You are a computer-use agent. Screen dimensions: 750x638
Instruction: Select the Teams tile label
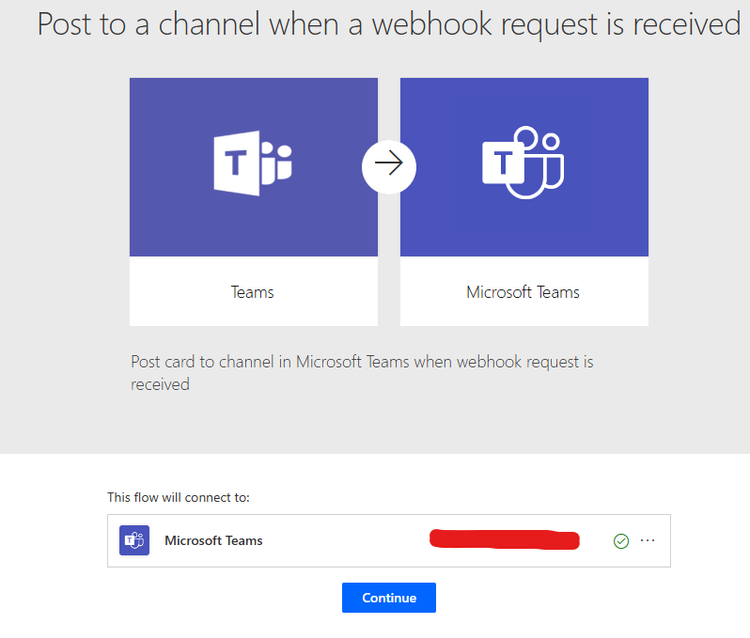click(253, 292)
